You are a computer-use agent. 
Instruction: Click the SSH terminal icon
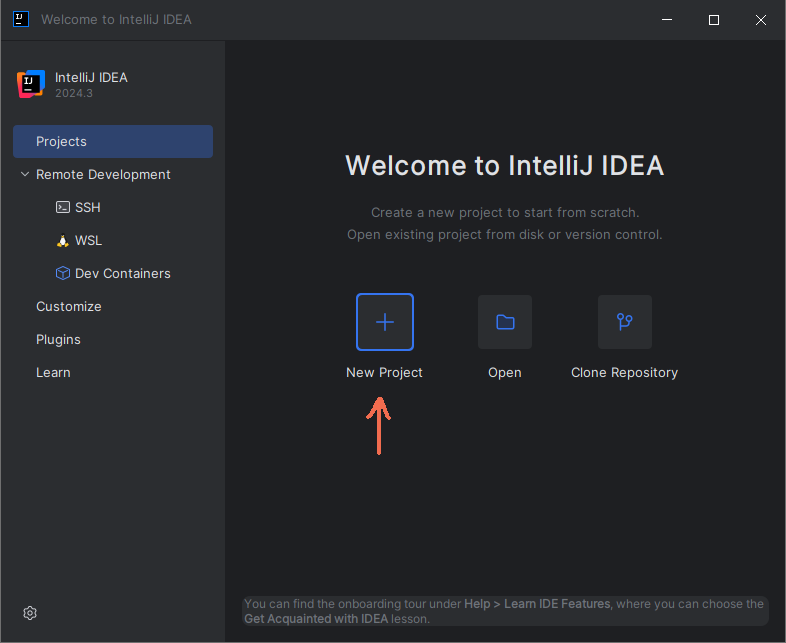[x=63, y=208]
